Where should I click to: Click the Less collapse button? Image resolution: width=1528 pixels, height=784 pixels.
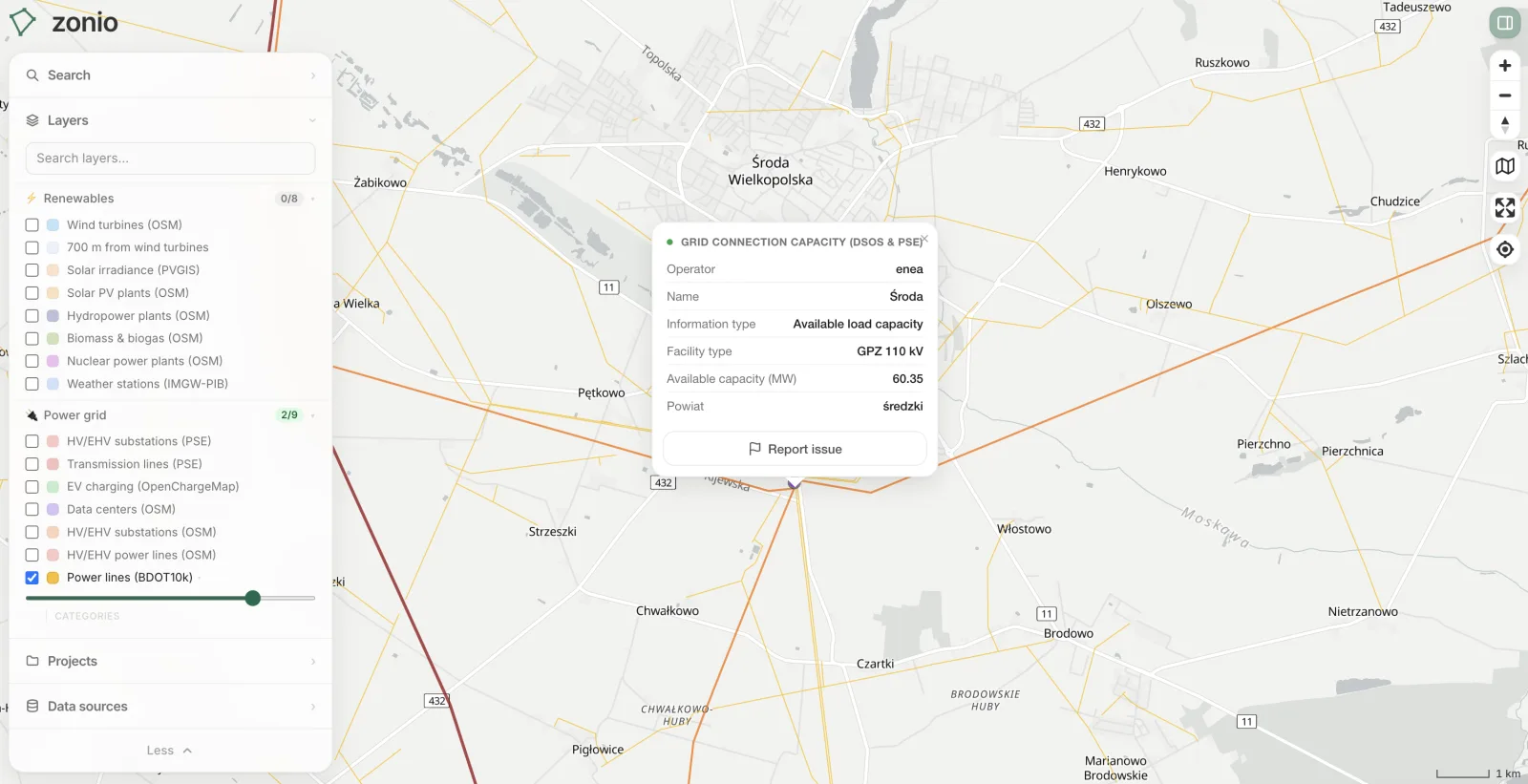170,751
